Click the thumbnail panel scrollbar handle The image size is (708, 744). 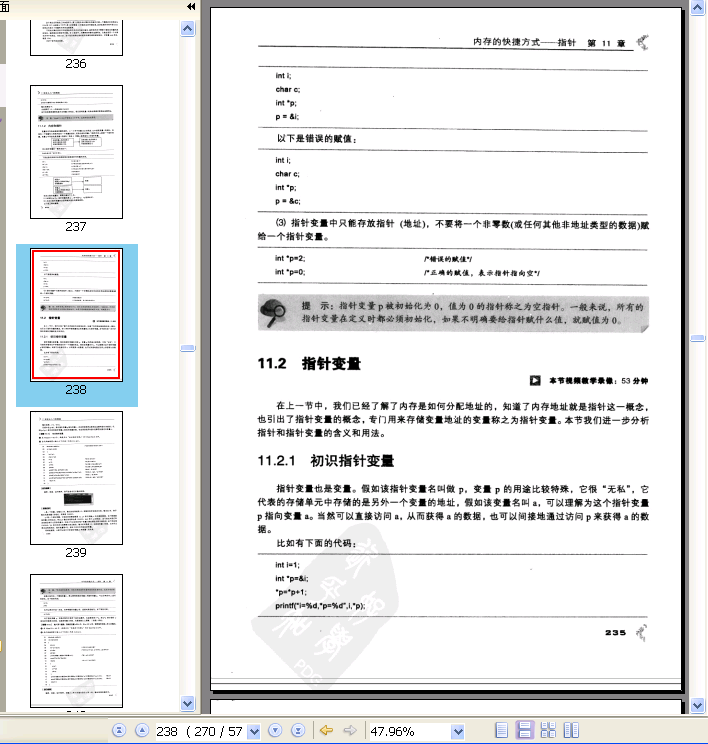[x=187, y=348]
